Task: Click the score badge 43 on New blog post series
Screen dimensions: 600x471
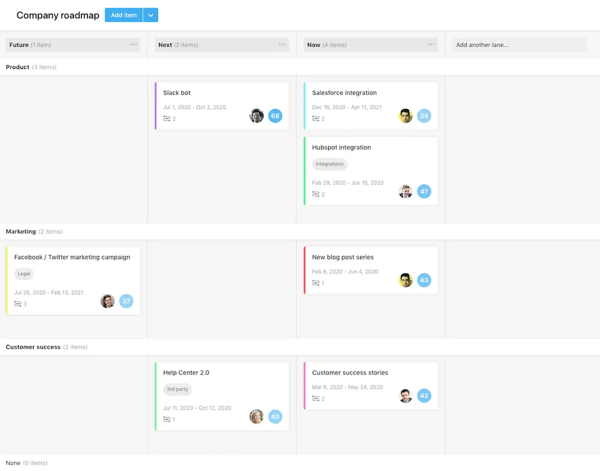Action: pyautogui.click(x=424, y=280)
